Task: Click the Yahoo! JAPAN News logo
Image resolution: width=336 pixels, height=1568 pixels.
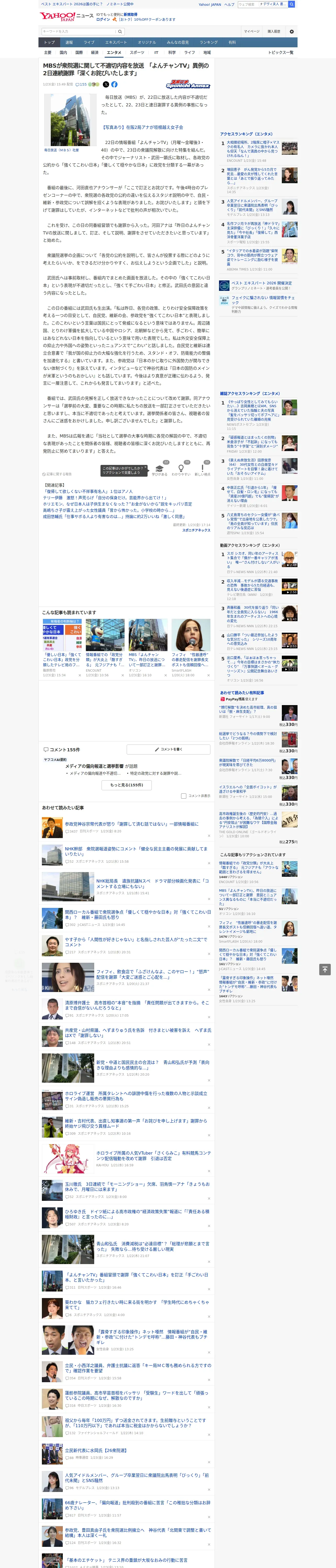Action: coord(66,16)
